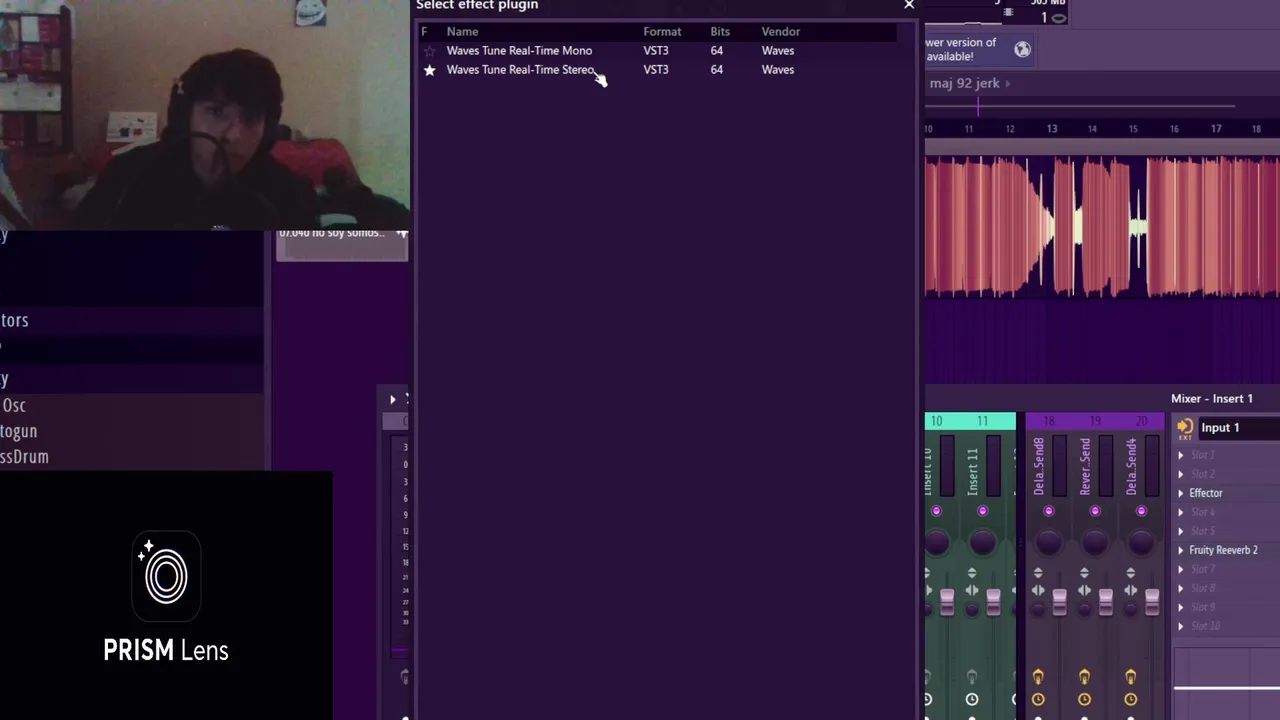The width and height of the screenshot is (1280, 720).
Task: Select empty Slot 8 in mixer
Action: point(1203,589)
